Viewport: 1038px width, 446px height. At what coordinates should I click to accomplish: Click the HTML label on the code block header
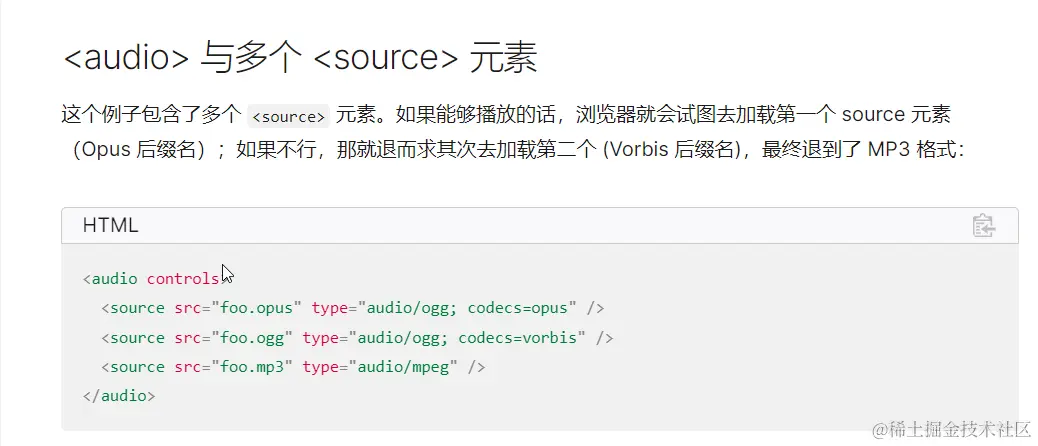point(110,225)
